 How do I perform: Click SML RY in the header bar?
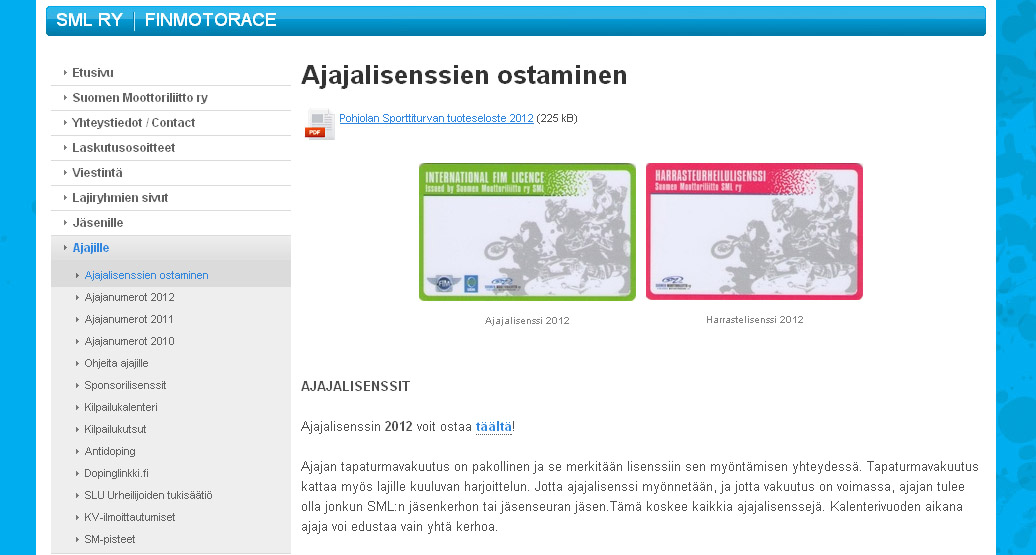point(89,20)
